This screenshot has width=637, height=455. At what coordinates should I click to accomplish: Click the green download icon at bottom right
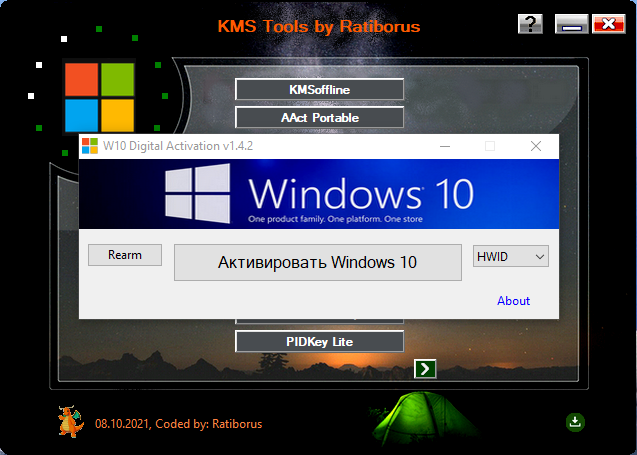pyautogui.click(x=575, y=421)
